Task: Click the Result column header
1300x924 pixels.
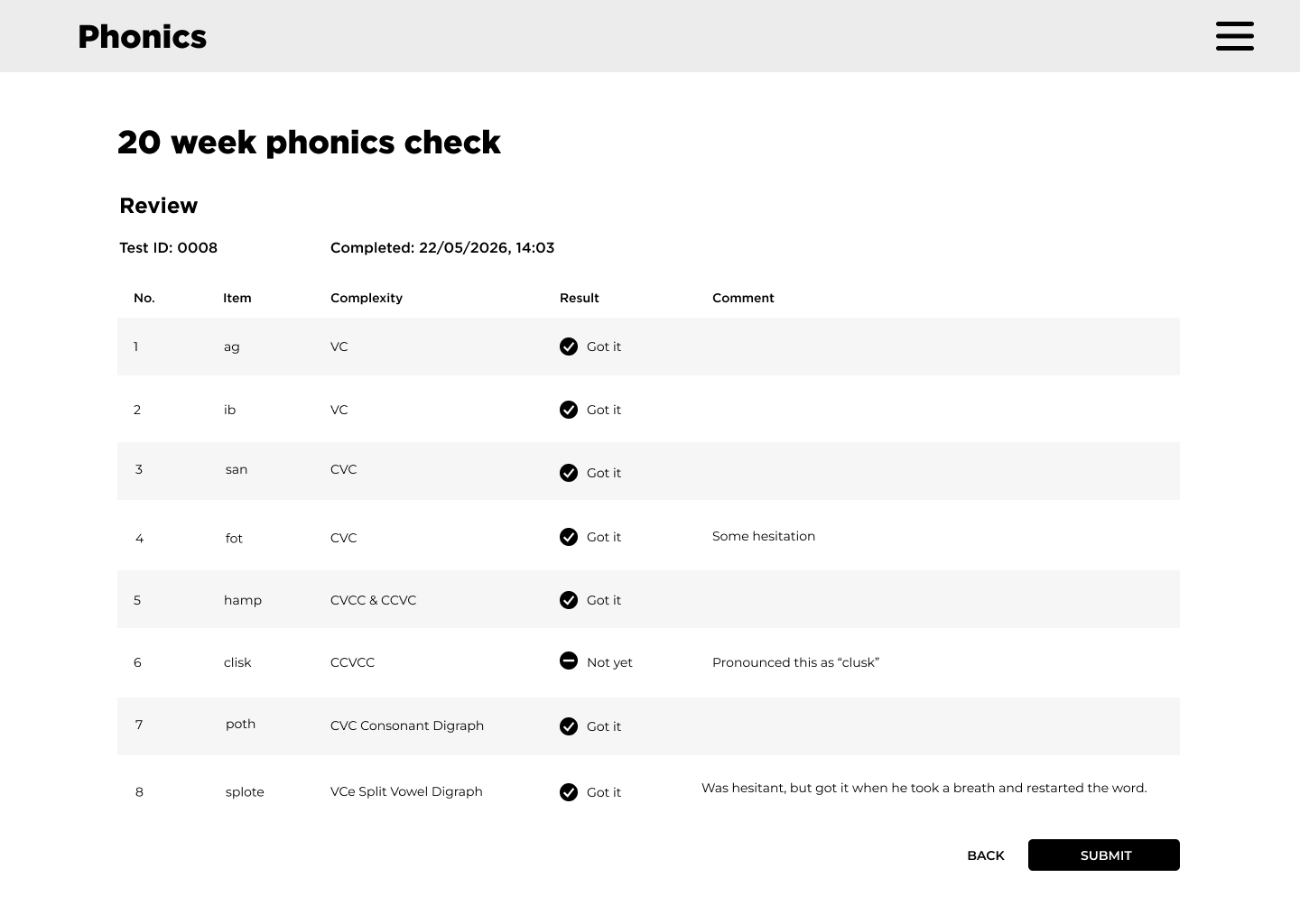Action: 579,298
